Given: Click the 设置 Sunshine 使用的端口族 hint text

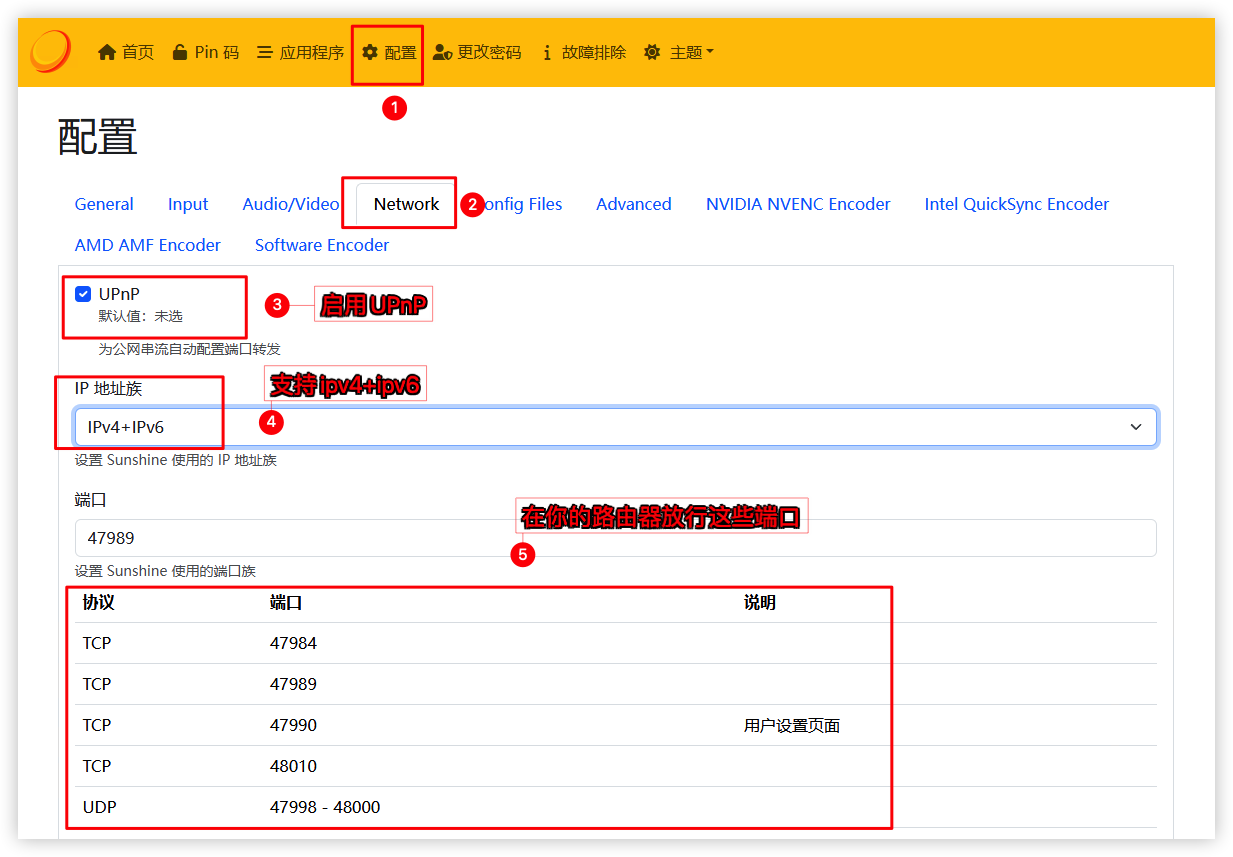Looking at the screenshot, I should pos(165,571).
